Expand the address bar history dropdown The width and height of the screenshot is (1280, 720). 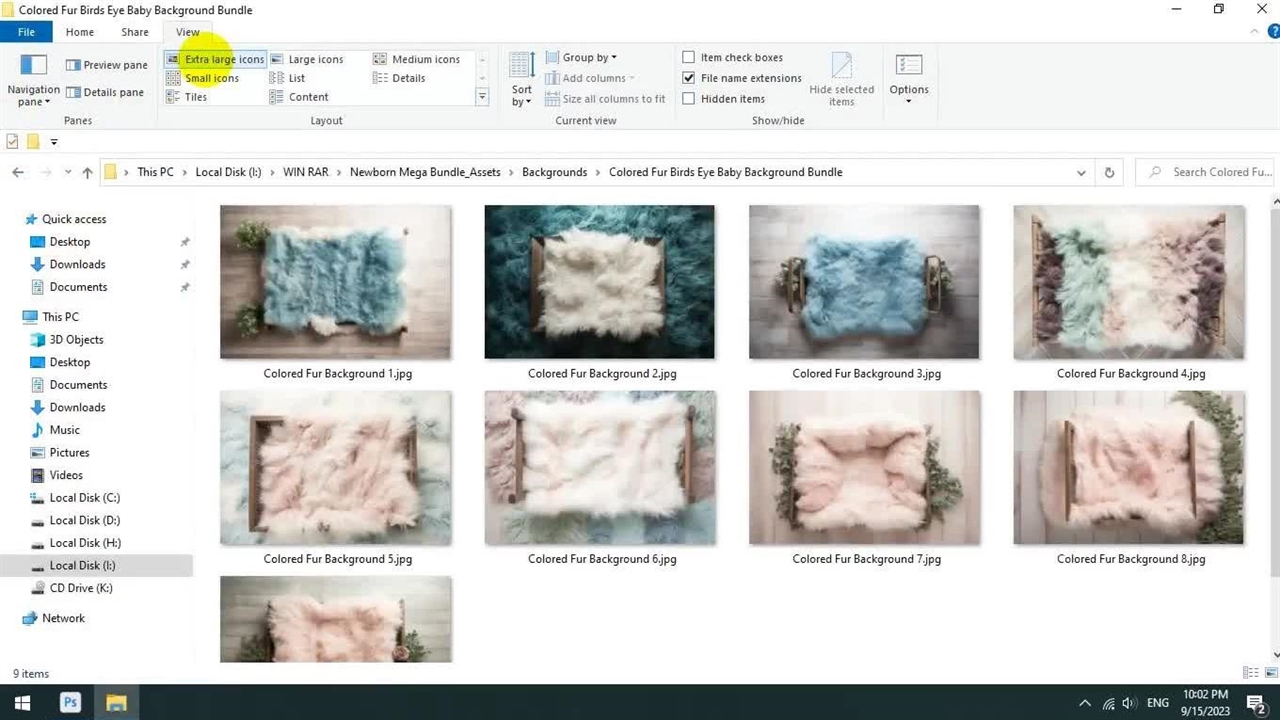pyautogui.click(x=1081, y=172)
